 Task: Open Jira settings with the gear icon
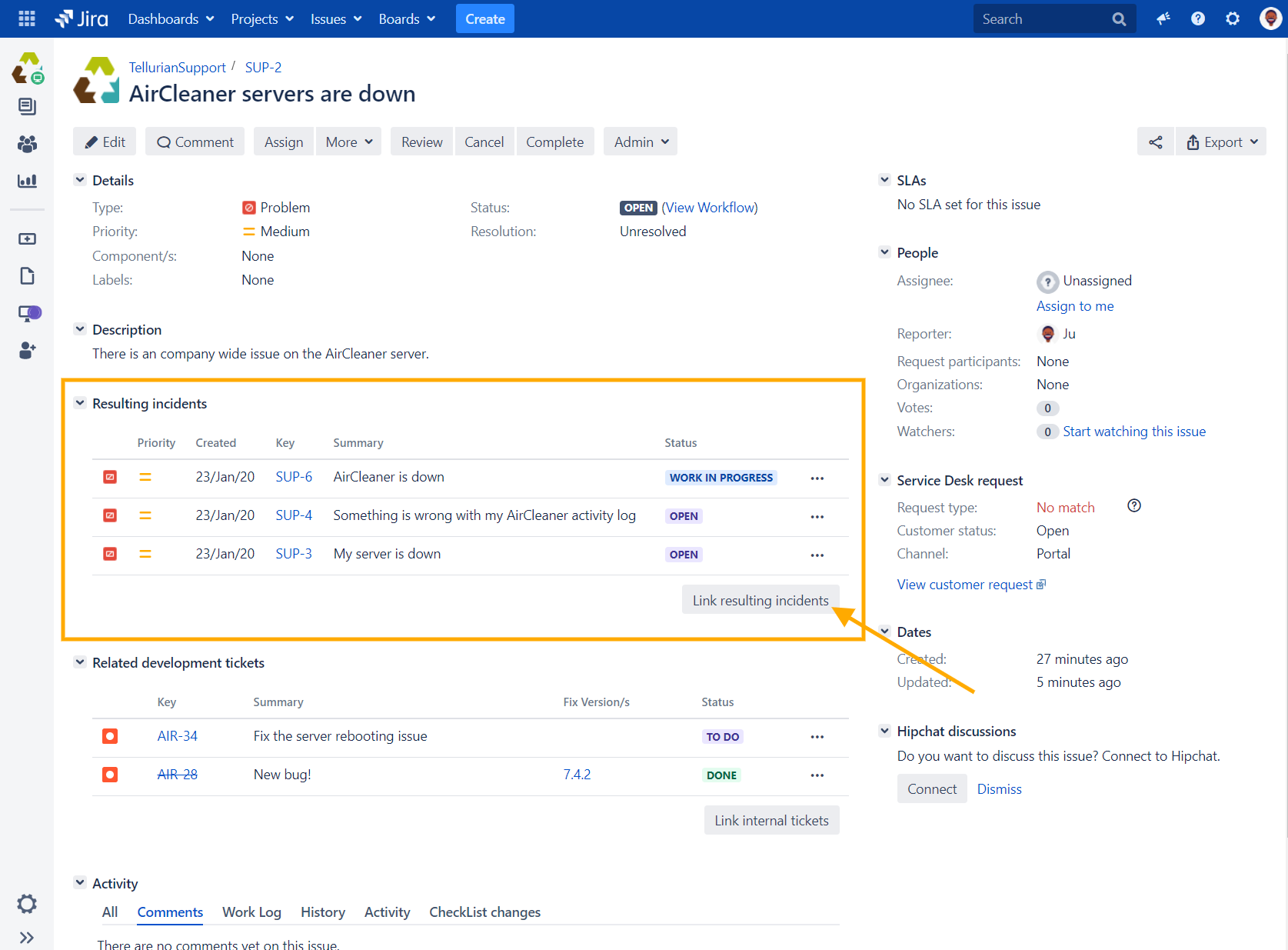click(x=1232, y=18)
